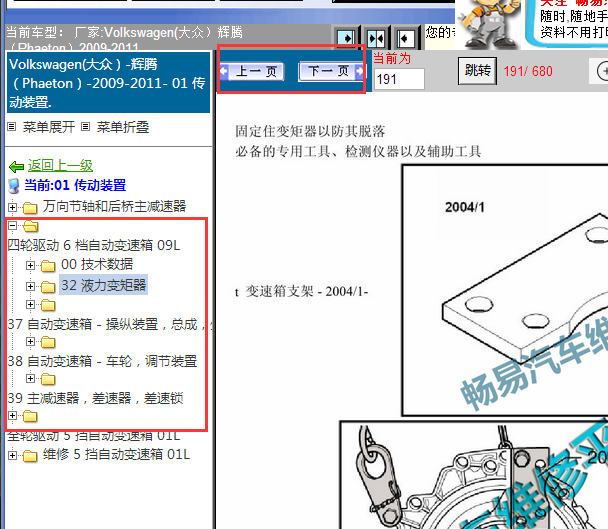Expand 38 自动变速箱 车轮 node

30,341
